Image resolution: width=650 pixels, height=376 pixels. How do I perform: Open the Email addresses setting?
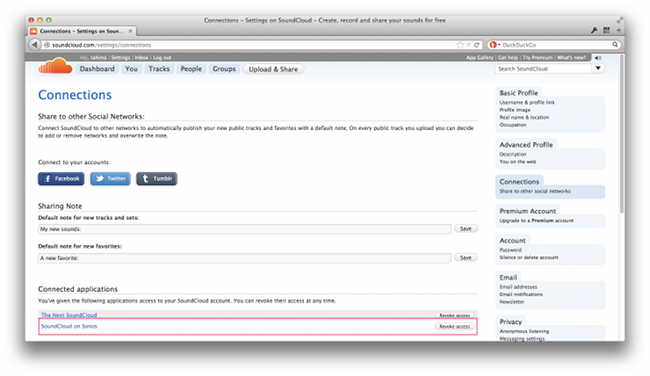(x=518, y=287)
